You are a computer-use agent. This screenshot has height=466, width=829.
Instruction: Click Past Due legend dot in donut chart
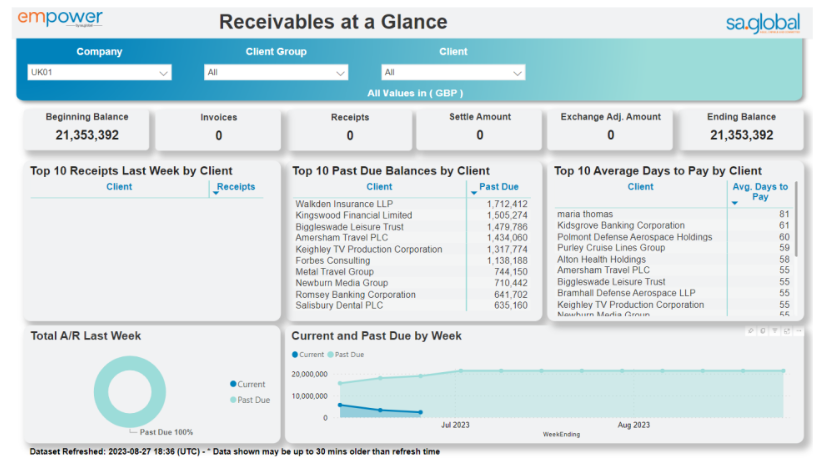[x=233, y=400]
